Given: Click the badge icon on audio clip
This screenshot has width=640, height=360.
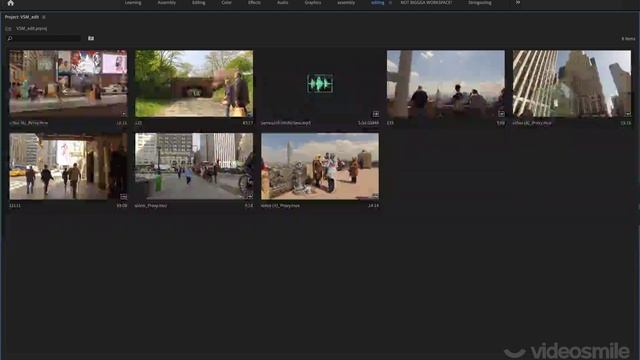Looking at the screenshot, I should 376,114.
